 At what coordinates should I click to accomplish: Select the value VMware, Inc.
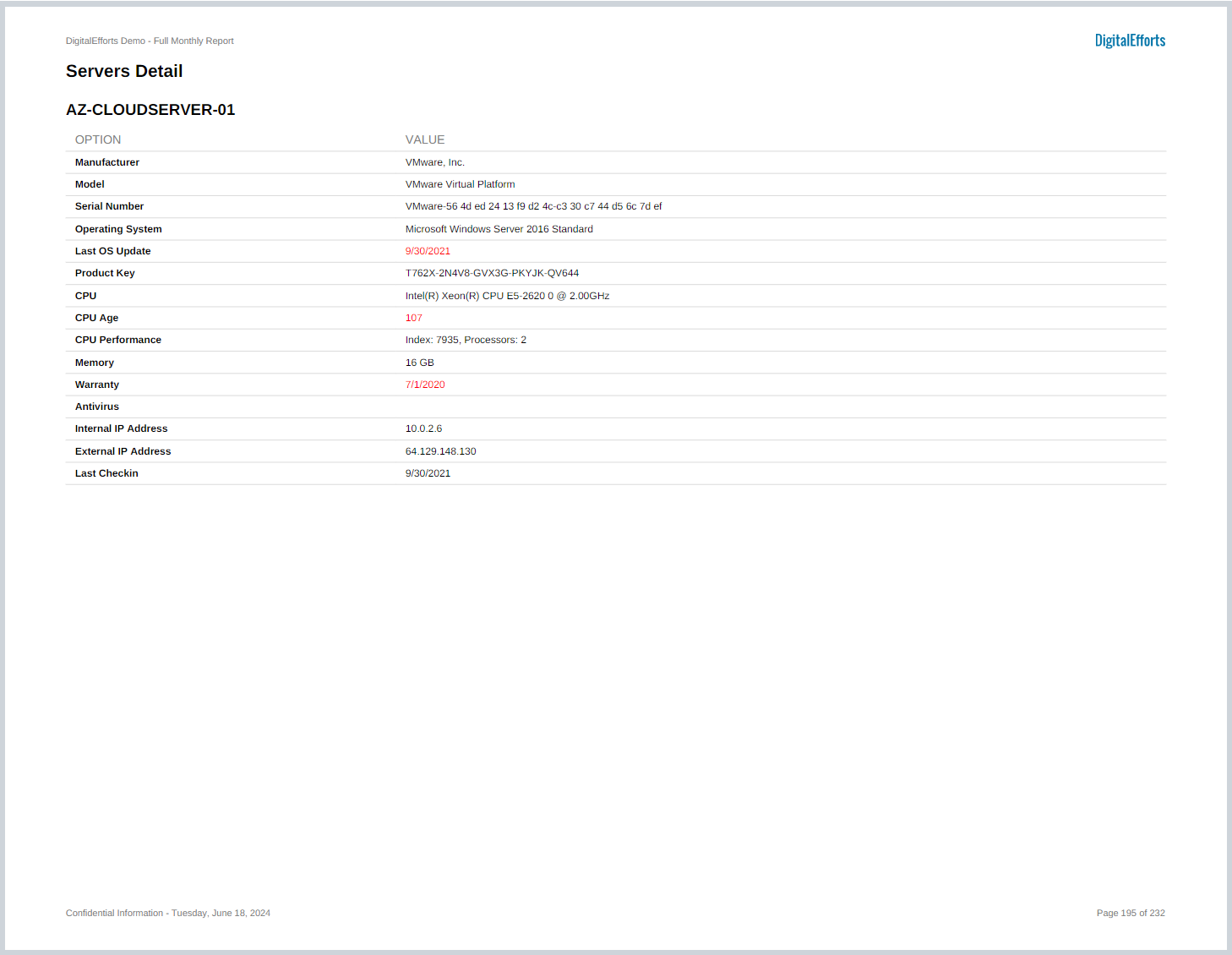click(x=435, y=162)
